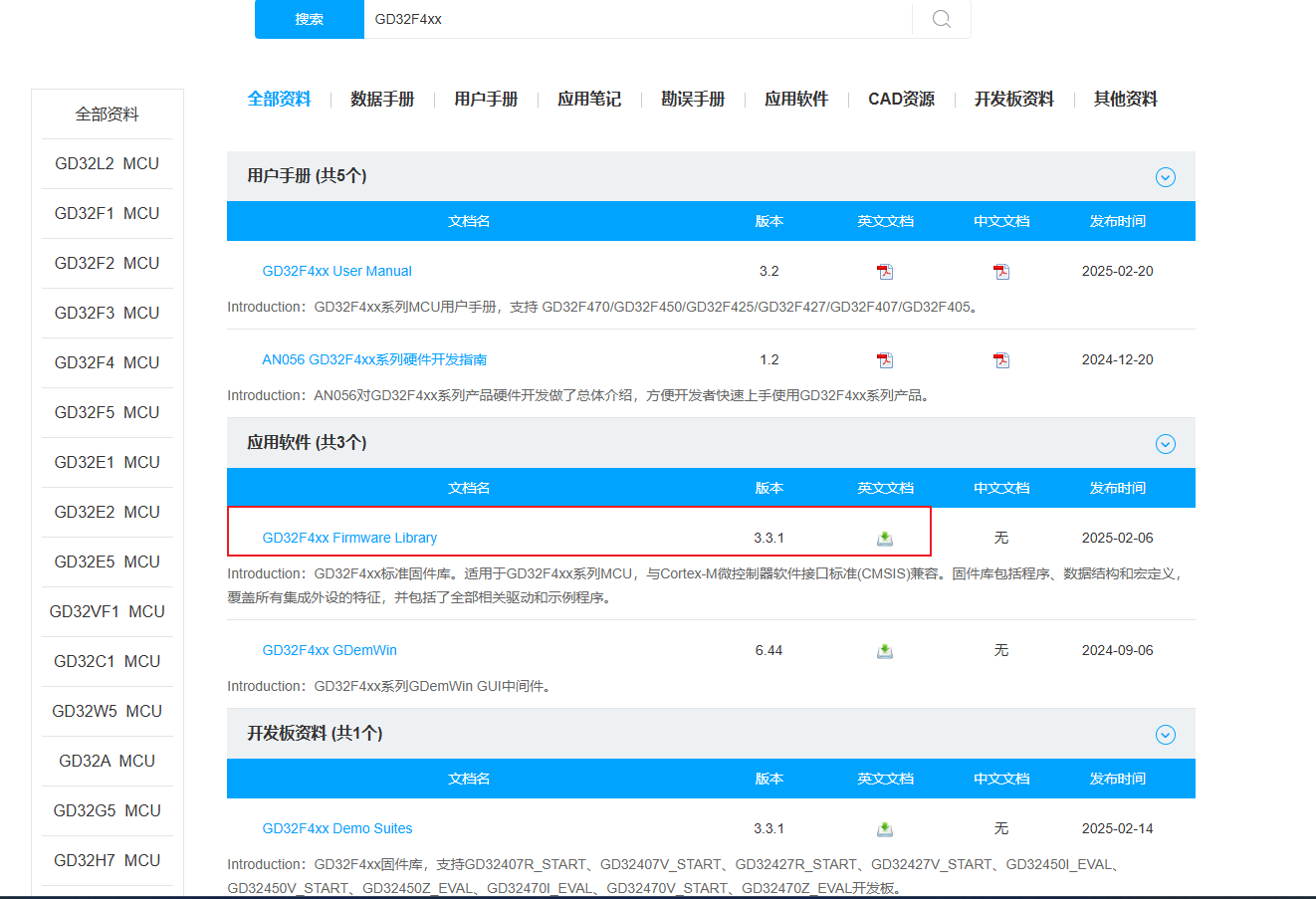This screenshot has height=899, width=1316.
Task: Open the GD32F4xx Demo Suites link
Action: [x=336, y=828]
